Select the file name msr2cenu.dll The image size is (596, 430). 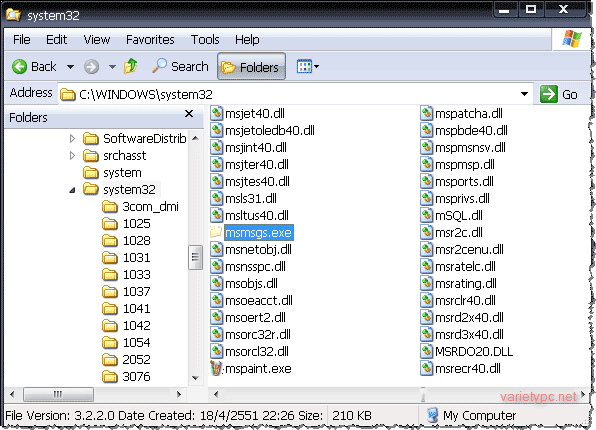point(469,249)
